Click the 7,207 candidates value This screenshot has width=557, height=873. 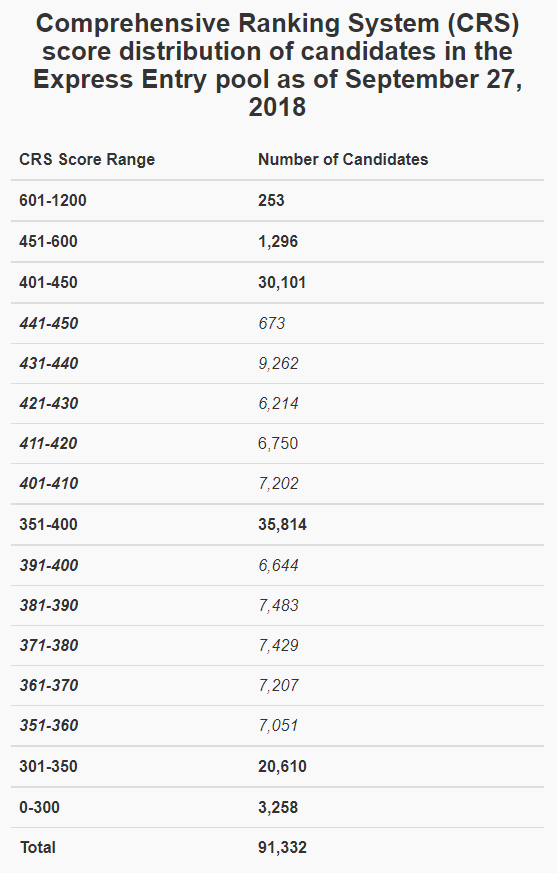278,685
